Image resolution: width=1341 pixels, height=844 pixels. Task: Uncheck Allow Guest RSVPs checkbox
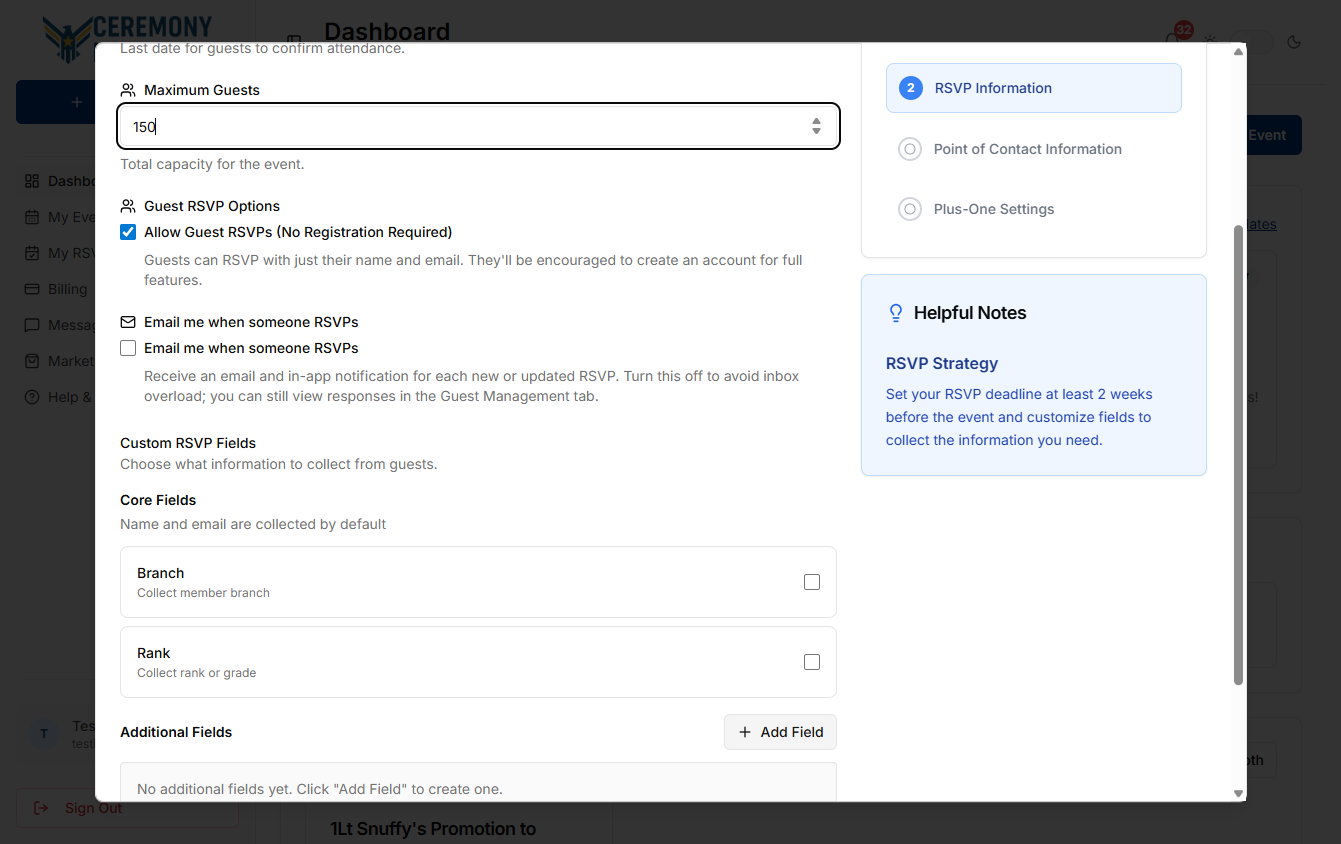(128, 232)
